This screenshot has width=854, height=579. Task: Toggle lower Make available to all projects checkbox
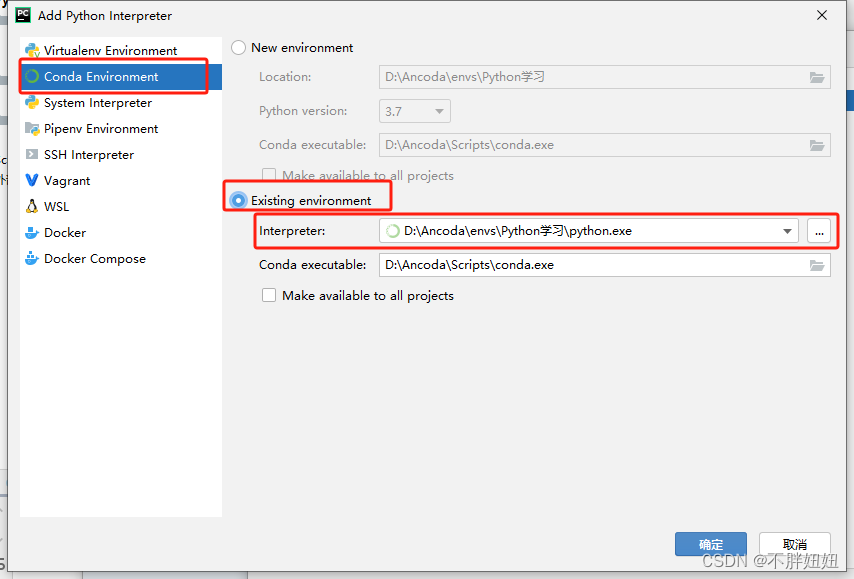269,295
